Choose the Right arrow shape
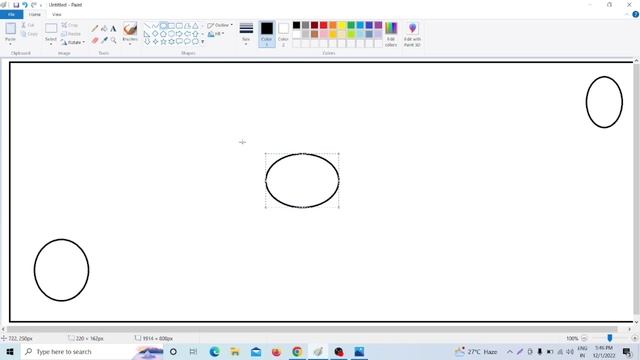640x360 pixels. point(179,34)
